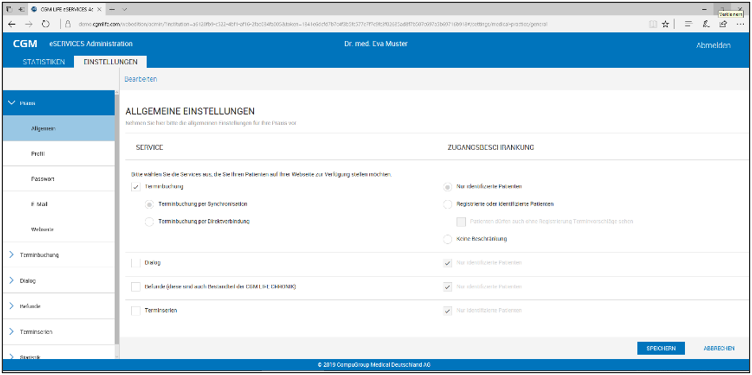Add page to favorites with star icon
The image size is (752, 375).
pos(665,24)
